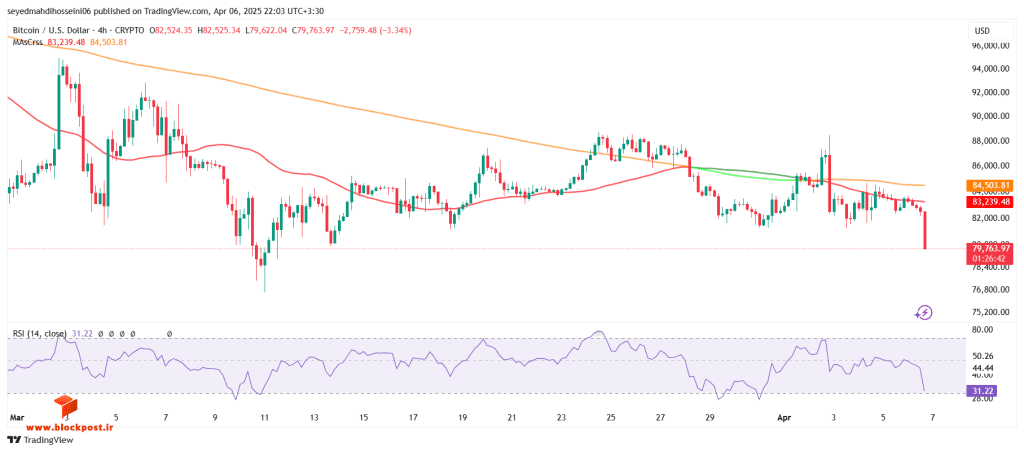Click the orange 84,503.81 MA price label
The image size is (1024, 452).
click(x=988, y=186)
